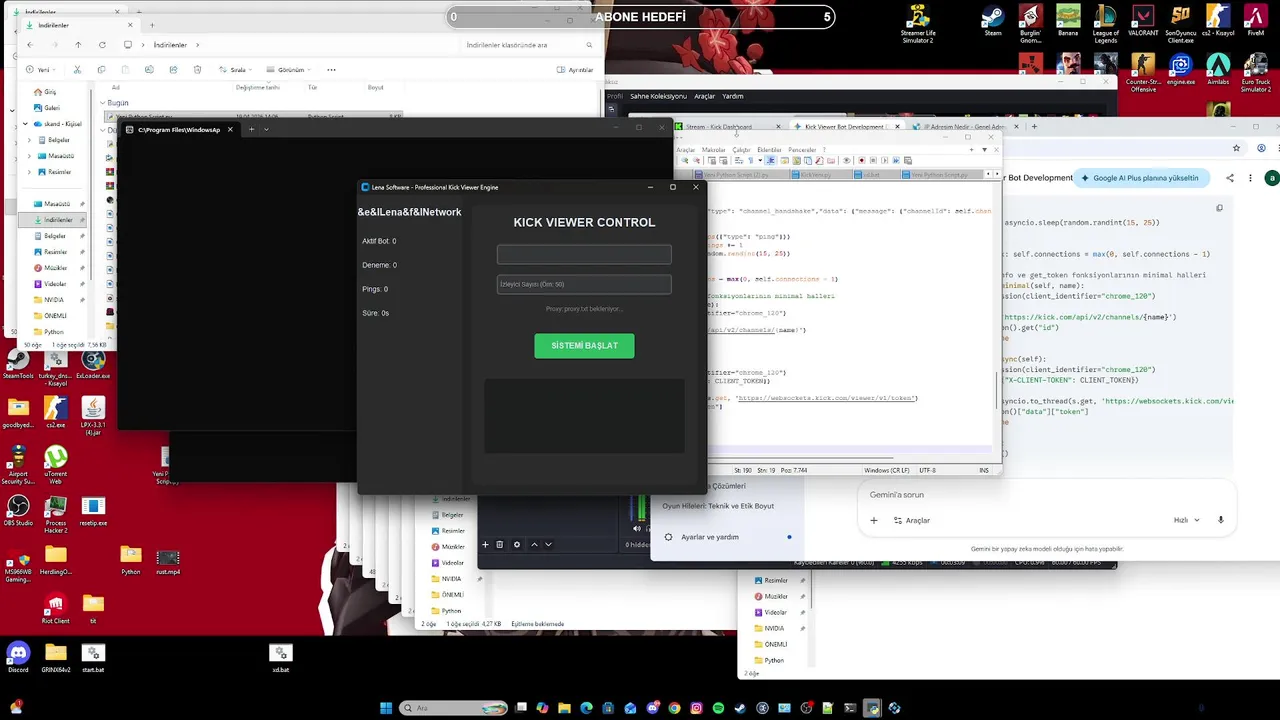
Task: Click the Steam desktop shortcut
Action: click(x=993, y=20)
